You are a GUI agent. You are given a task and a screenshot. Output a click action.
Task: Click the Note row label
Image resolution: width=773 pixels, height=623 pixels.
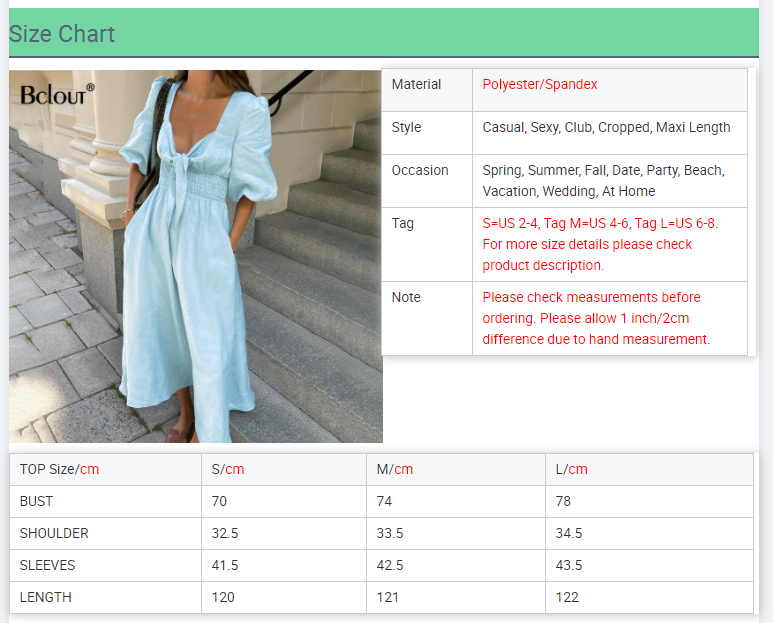coord(406,298)
